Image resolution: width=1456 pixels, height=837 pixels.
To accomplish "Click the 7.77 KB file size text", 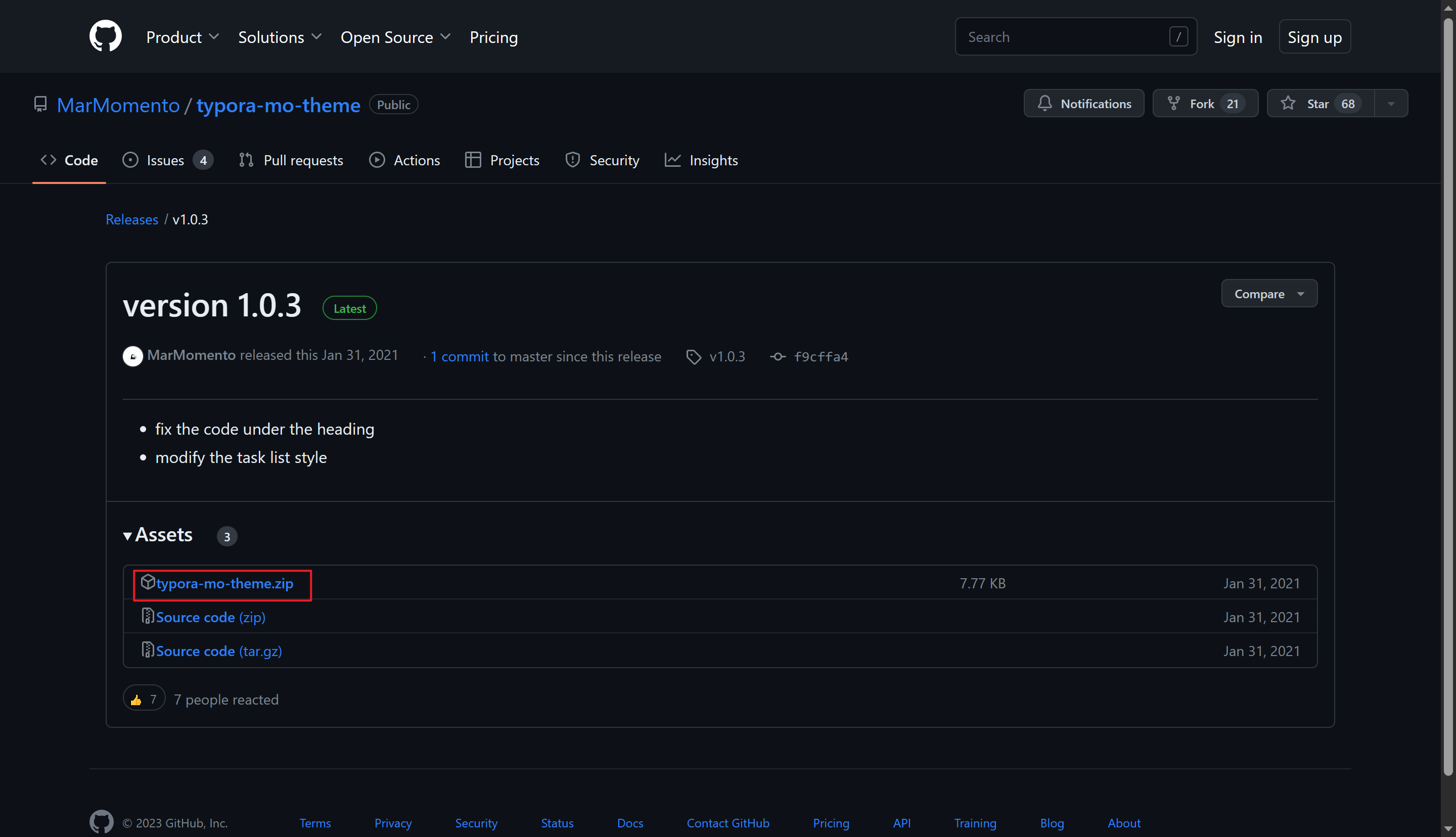I will pos(982,583).
